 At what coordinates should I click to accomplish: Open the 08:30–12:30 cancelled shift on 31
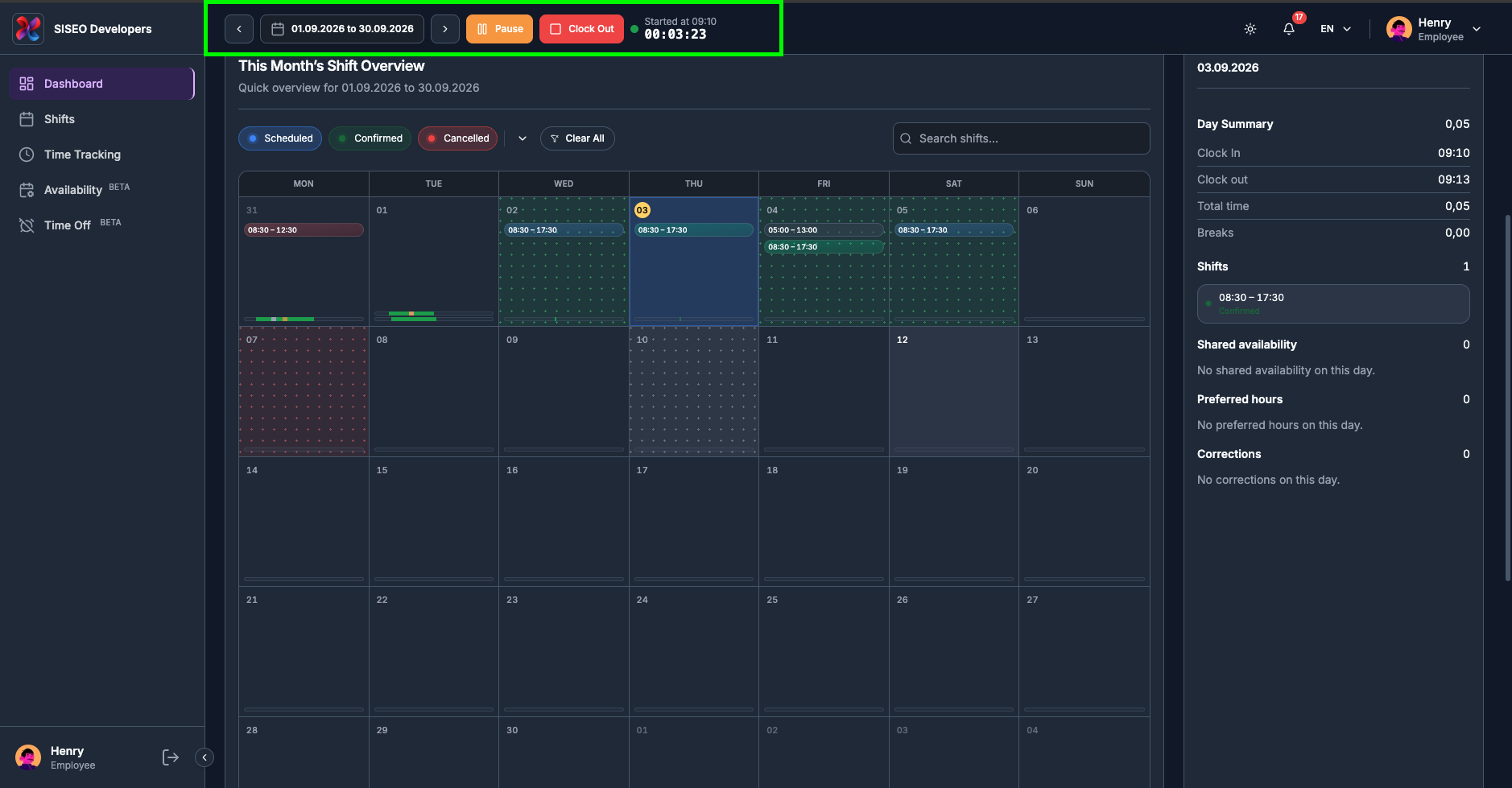pos(304,230)
